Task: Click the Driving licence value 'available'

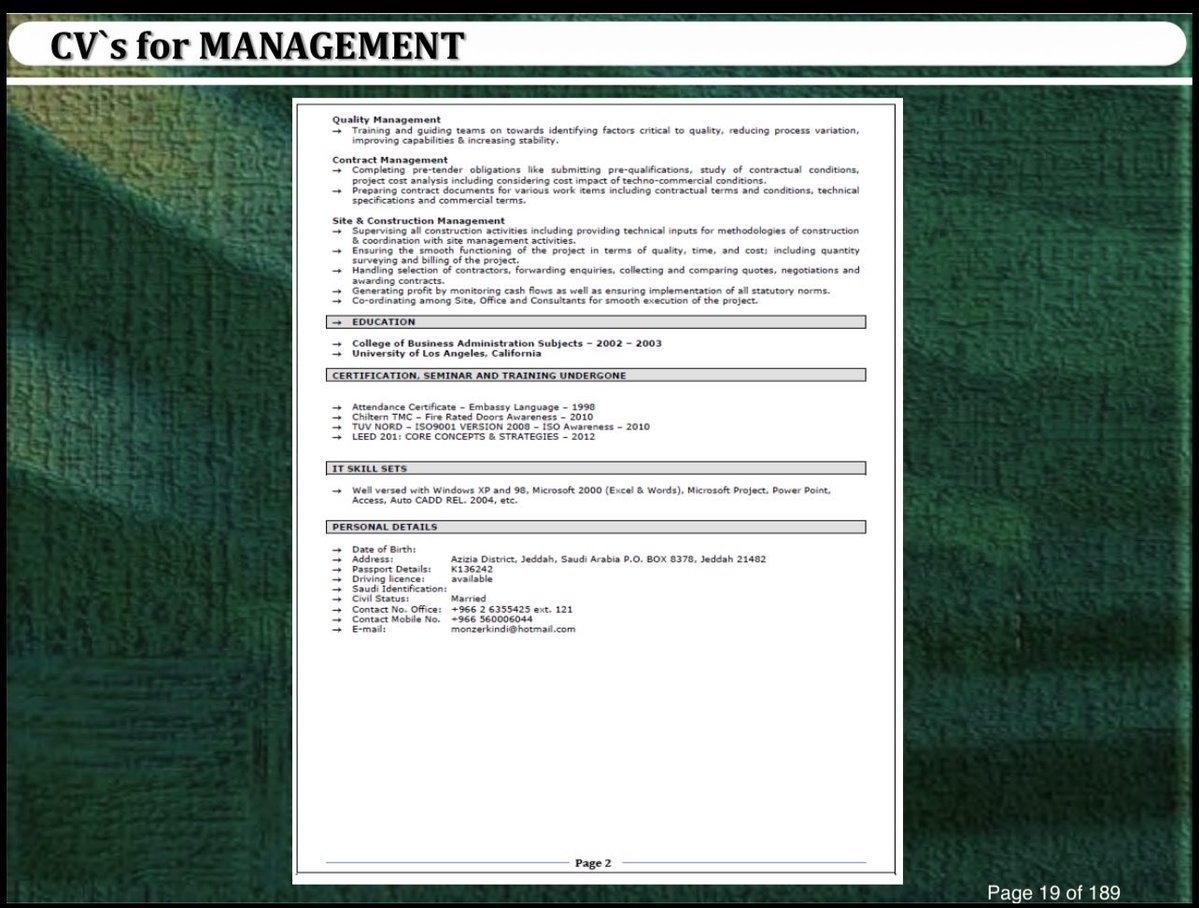Action: [472, 579]
